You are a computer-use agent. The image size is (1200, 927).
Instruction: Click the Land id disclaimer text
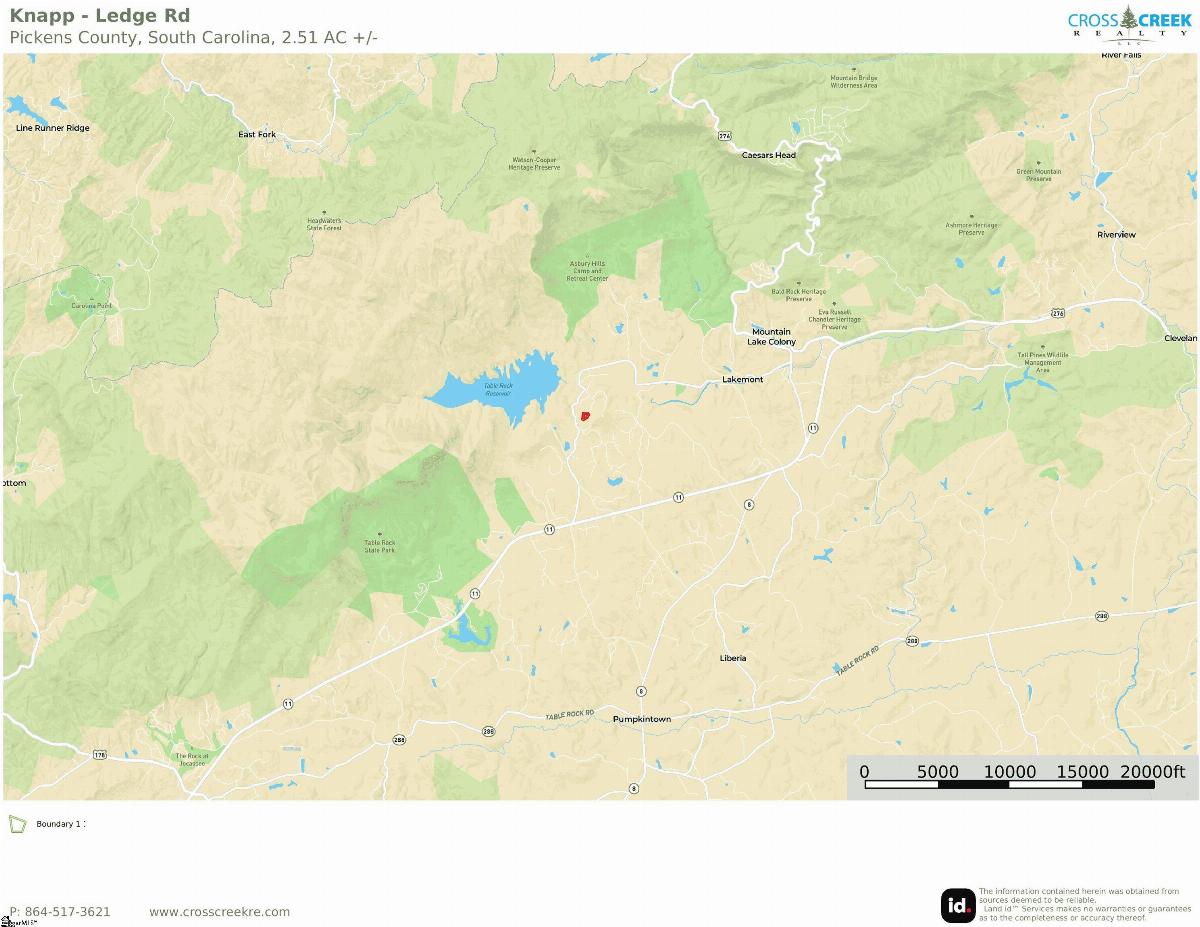coord(1085,904)
